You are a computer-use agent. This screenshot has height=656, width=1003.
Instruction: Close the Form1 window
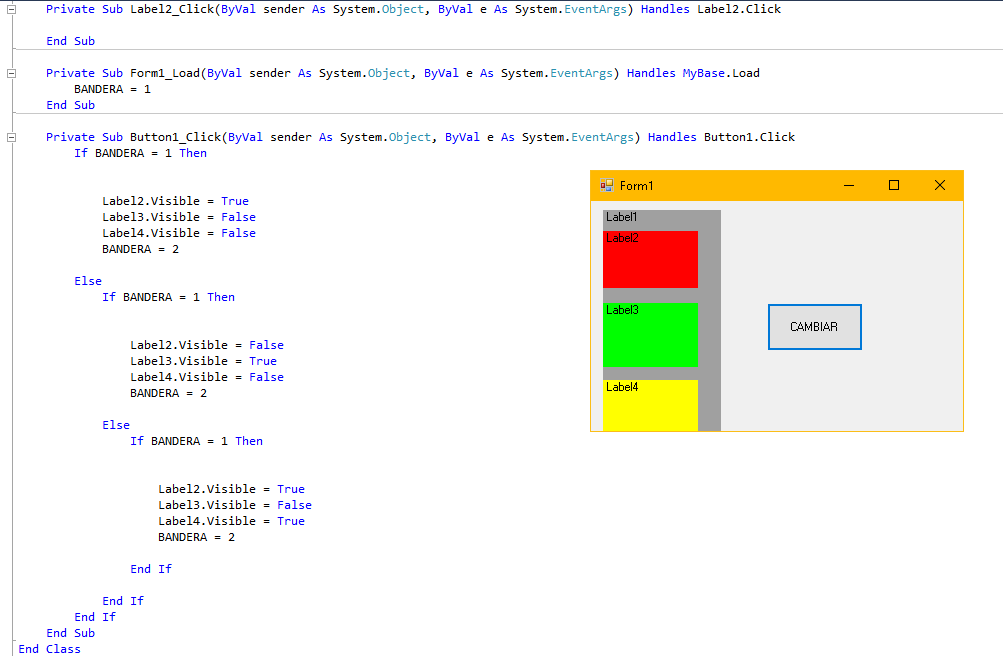click(x=939, y=185)
